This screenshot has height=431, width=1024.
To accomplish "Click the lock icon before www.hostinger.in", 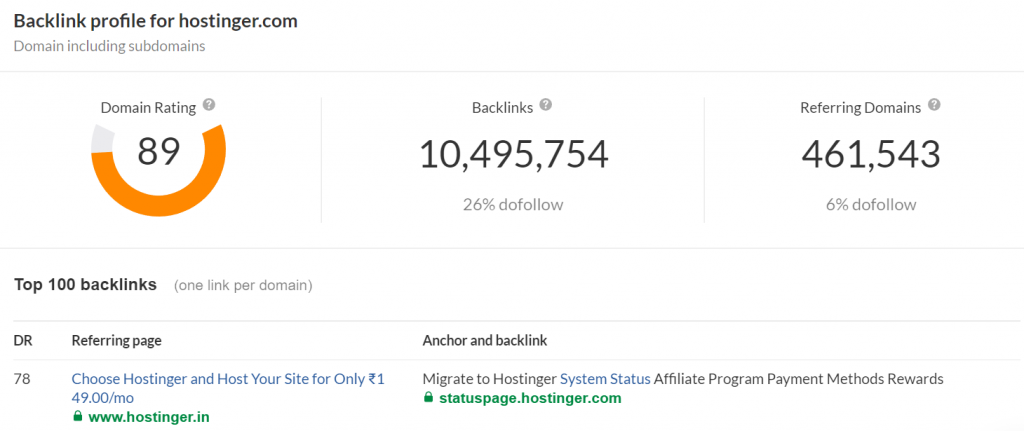I will [78, 416].
